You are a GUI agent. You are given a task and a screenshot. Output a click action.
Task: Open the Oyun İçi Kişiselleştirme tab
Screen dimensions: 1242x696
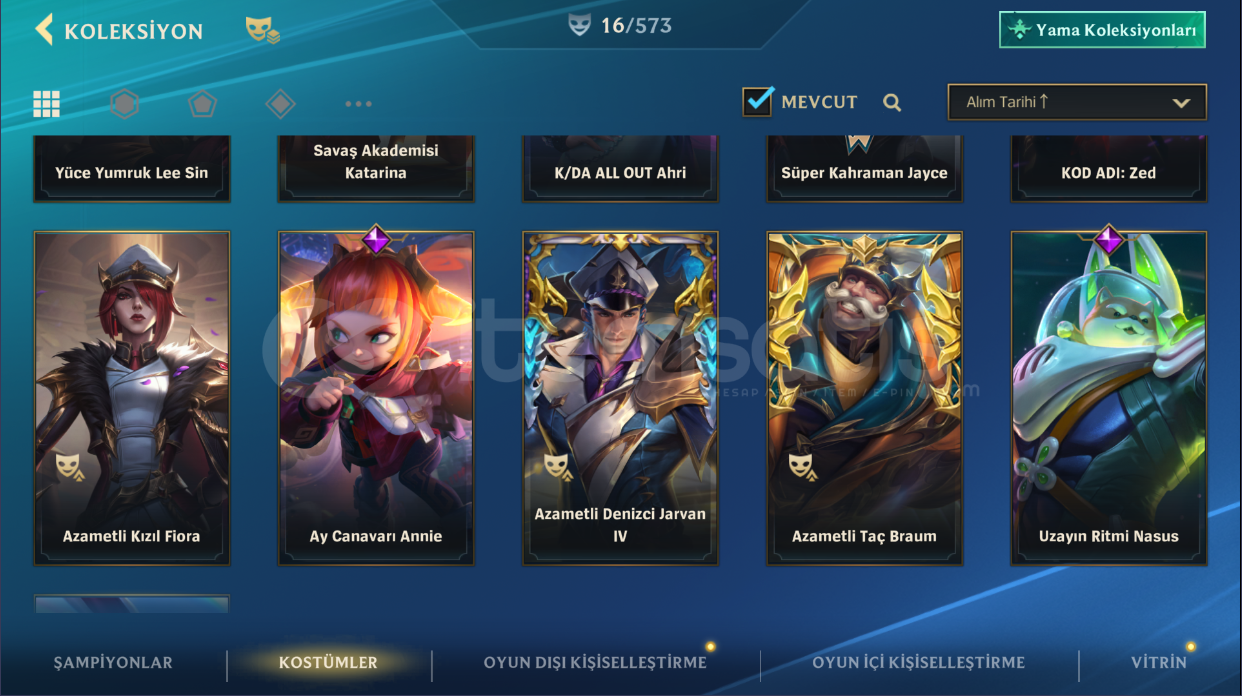pyautogui.click(x=918, y=662)
